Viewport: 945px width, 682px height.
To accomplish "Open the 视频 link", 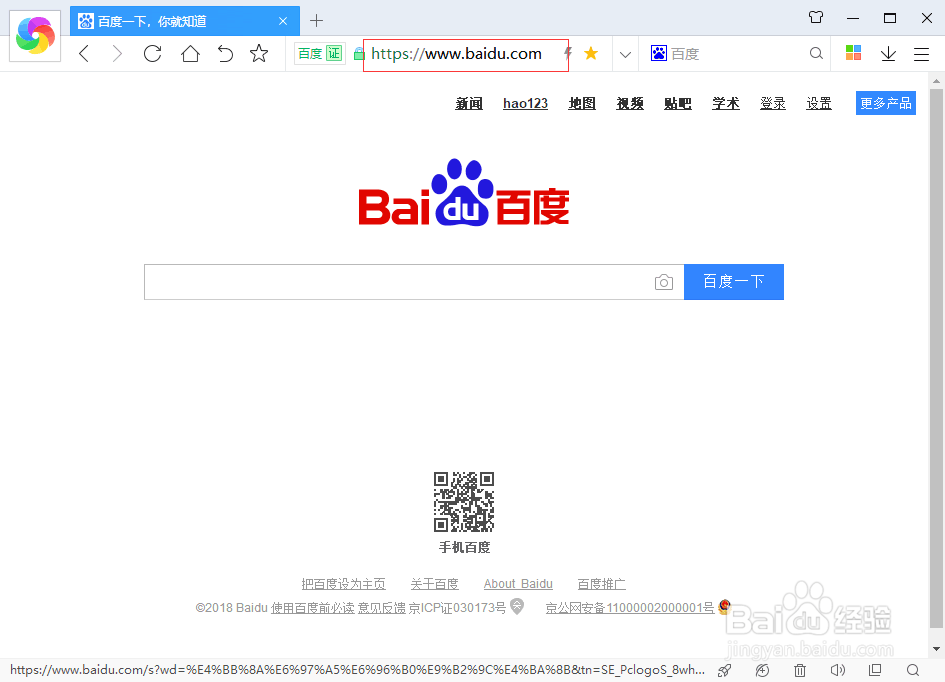I will pos(630,104).
